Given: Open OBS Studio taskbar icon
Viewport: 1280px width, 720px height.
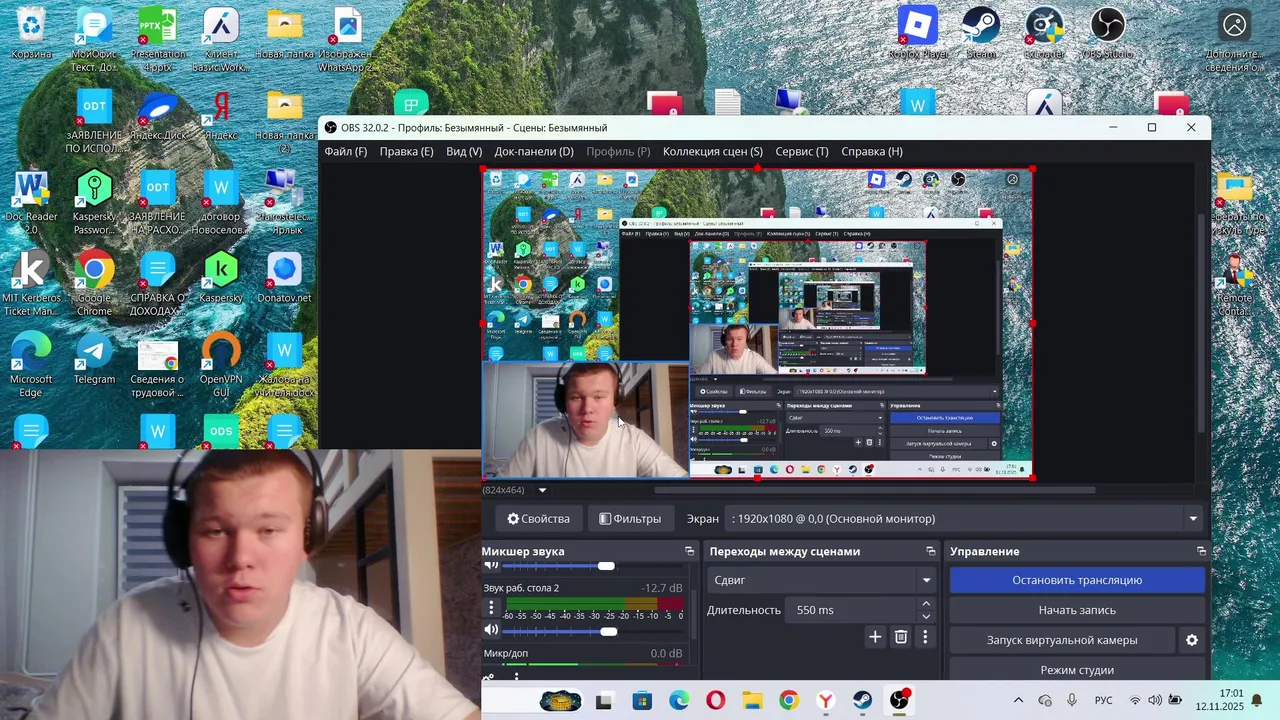Looking at the screenshot, I should (900, 700).
